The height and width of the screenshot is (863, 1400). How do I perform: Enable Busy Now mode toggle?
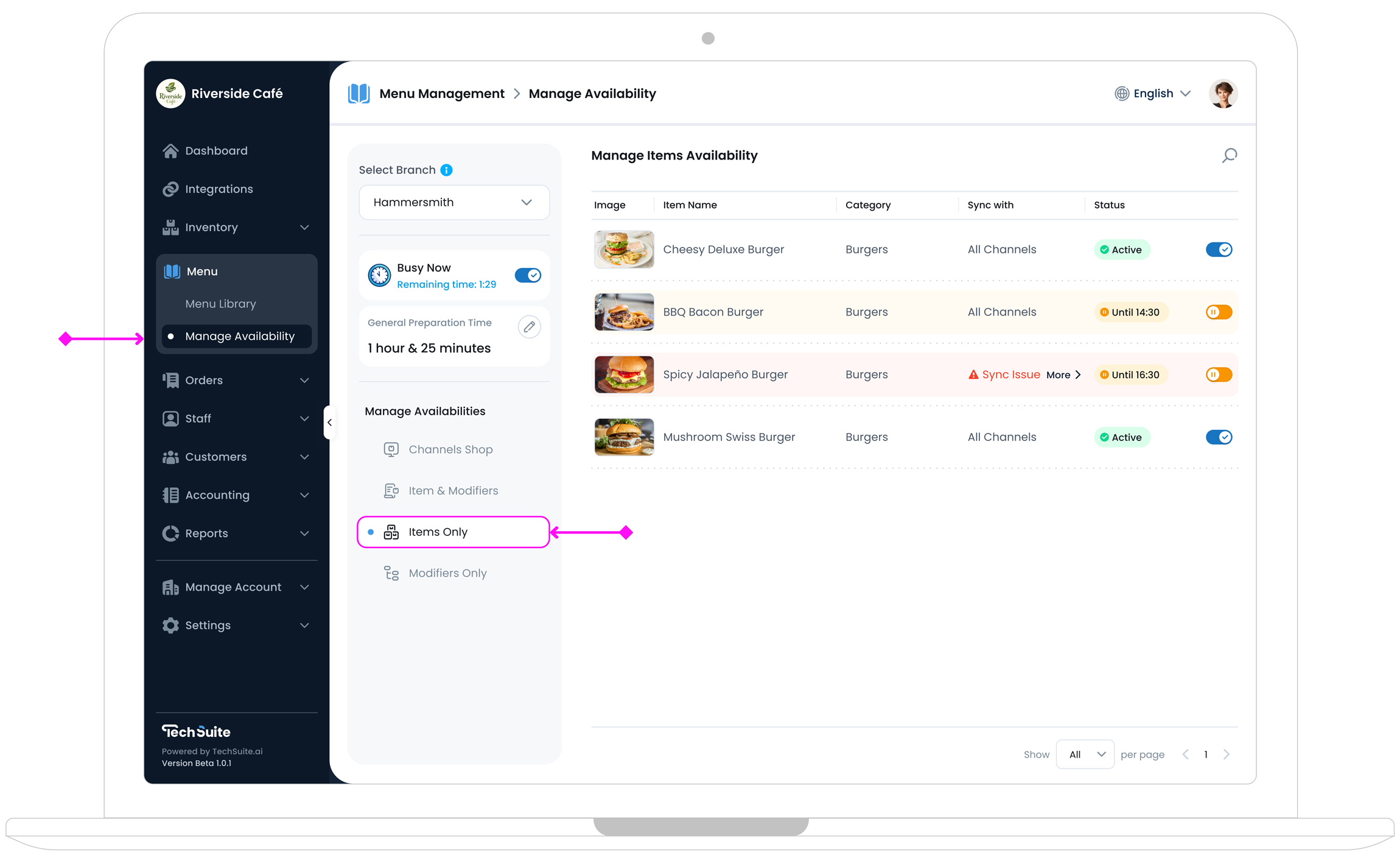coord(528,275)
